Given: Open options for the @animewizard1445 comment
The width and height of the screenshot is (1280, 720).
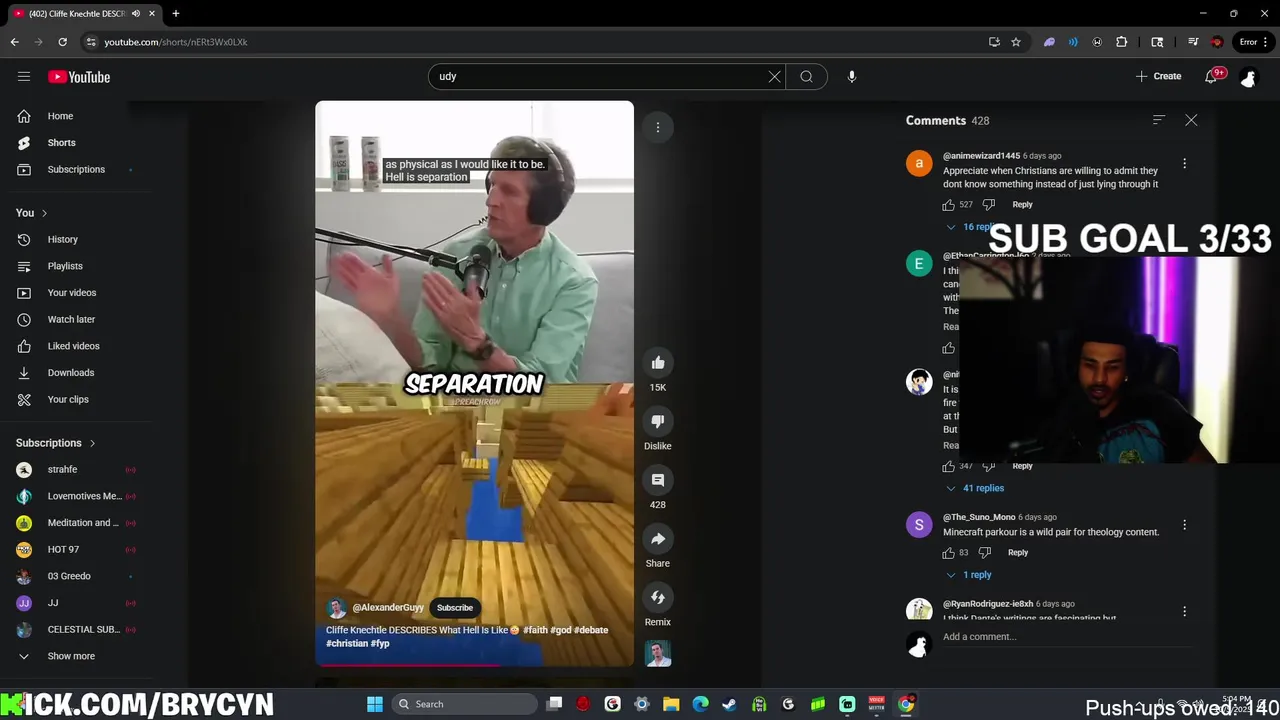Looking at the screenshot, I should (1185, 163).
